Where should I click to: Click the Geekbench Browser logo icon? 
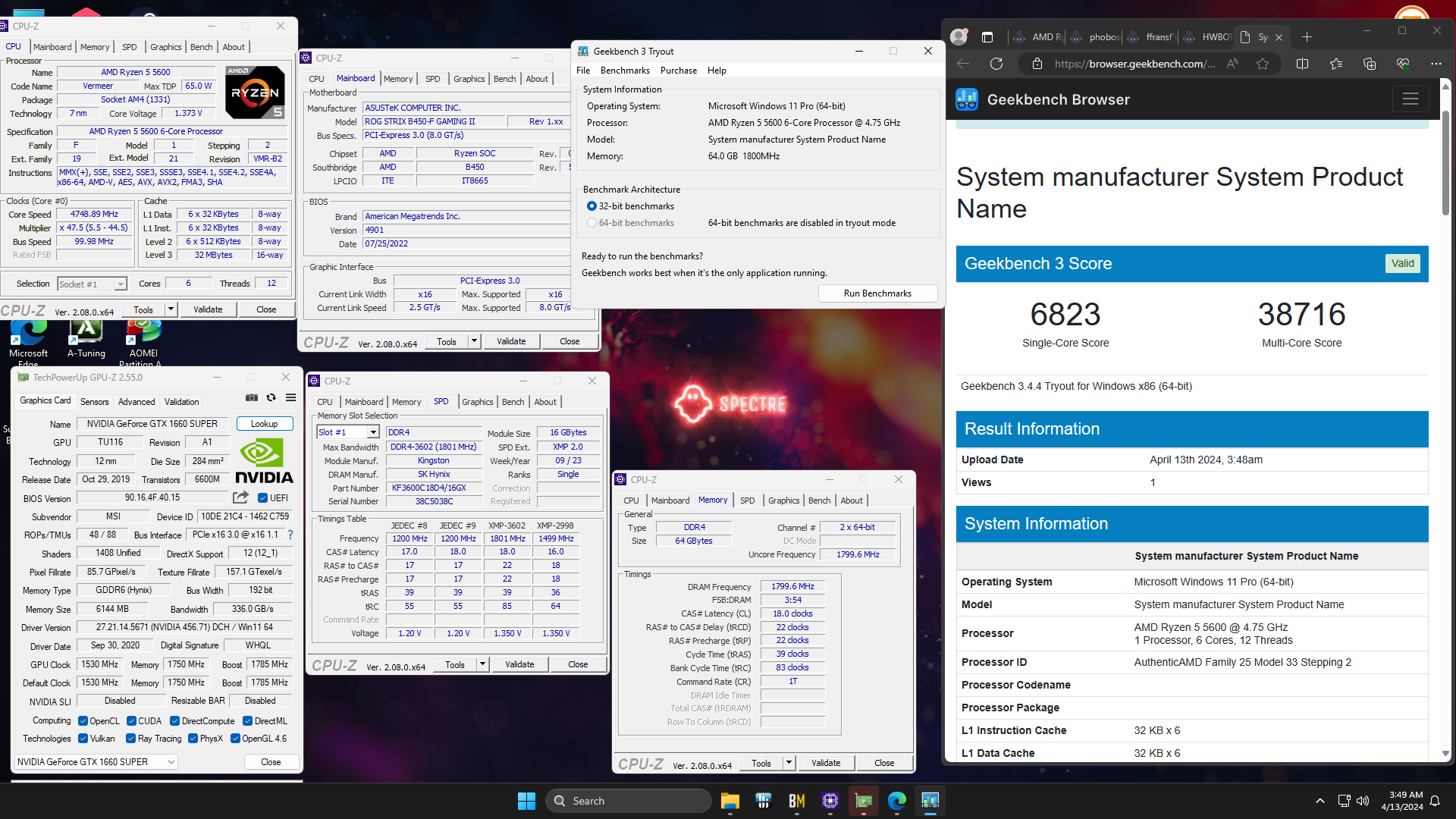[967, 99]
